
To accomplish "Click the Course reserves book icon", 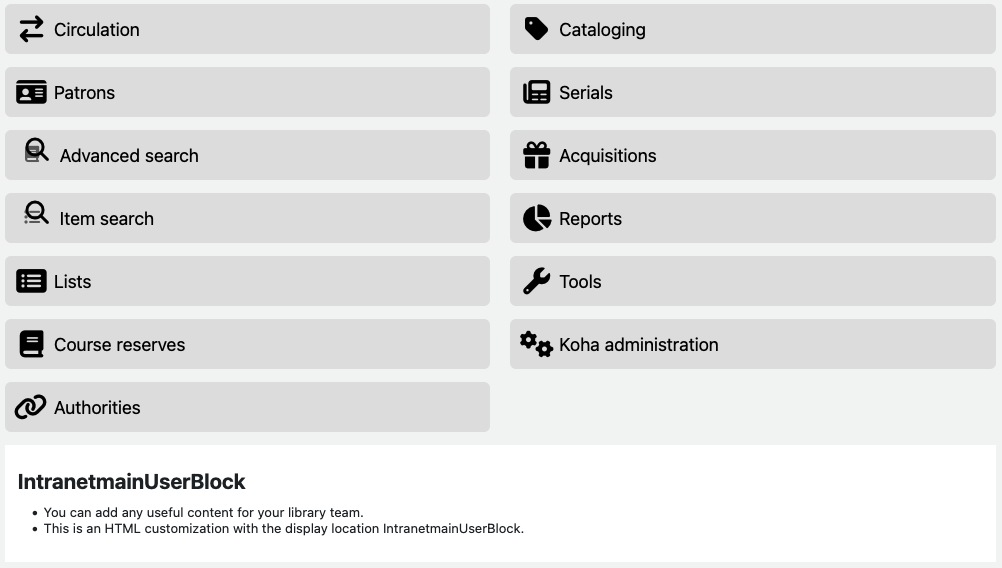I will coord(31,344).
